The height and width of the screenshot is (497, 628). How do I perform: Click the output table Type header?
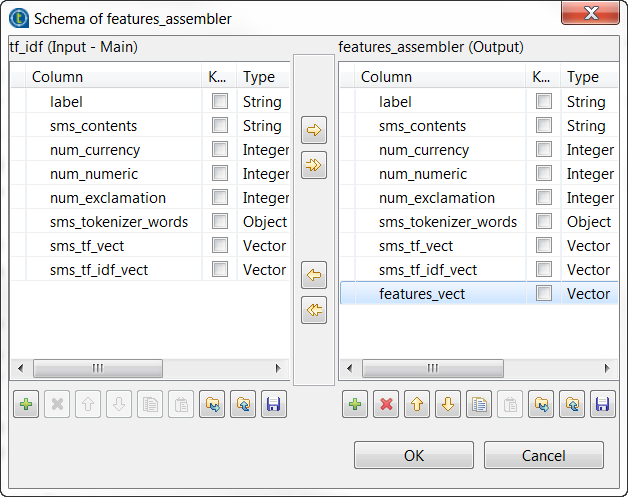583,77
